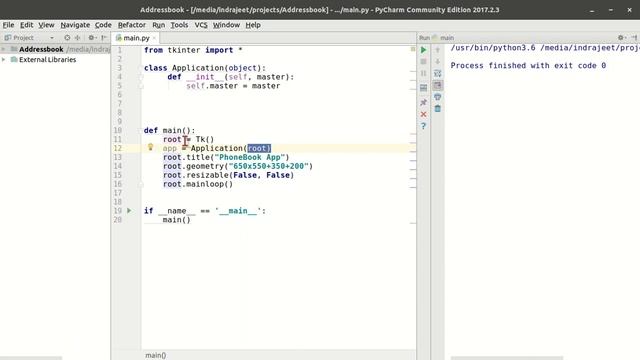Open the main.py editor tab

point(136,38)
